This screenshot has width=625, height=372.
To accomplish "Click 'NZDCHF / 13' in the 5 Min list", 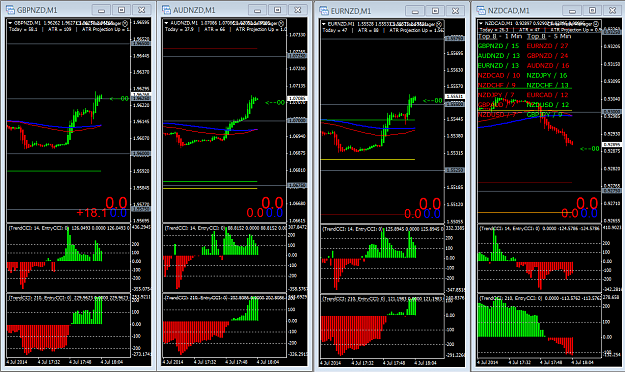I will point(547,85).
